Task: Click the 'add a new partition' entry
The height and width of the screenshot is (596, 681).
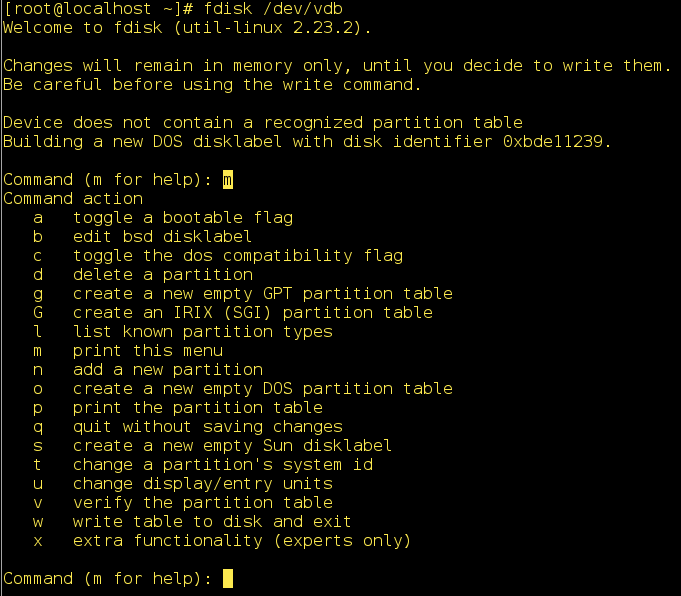Action: (x=167, y=370)
